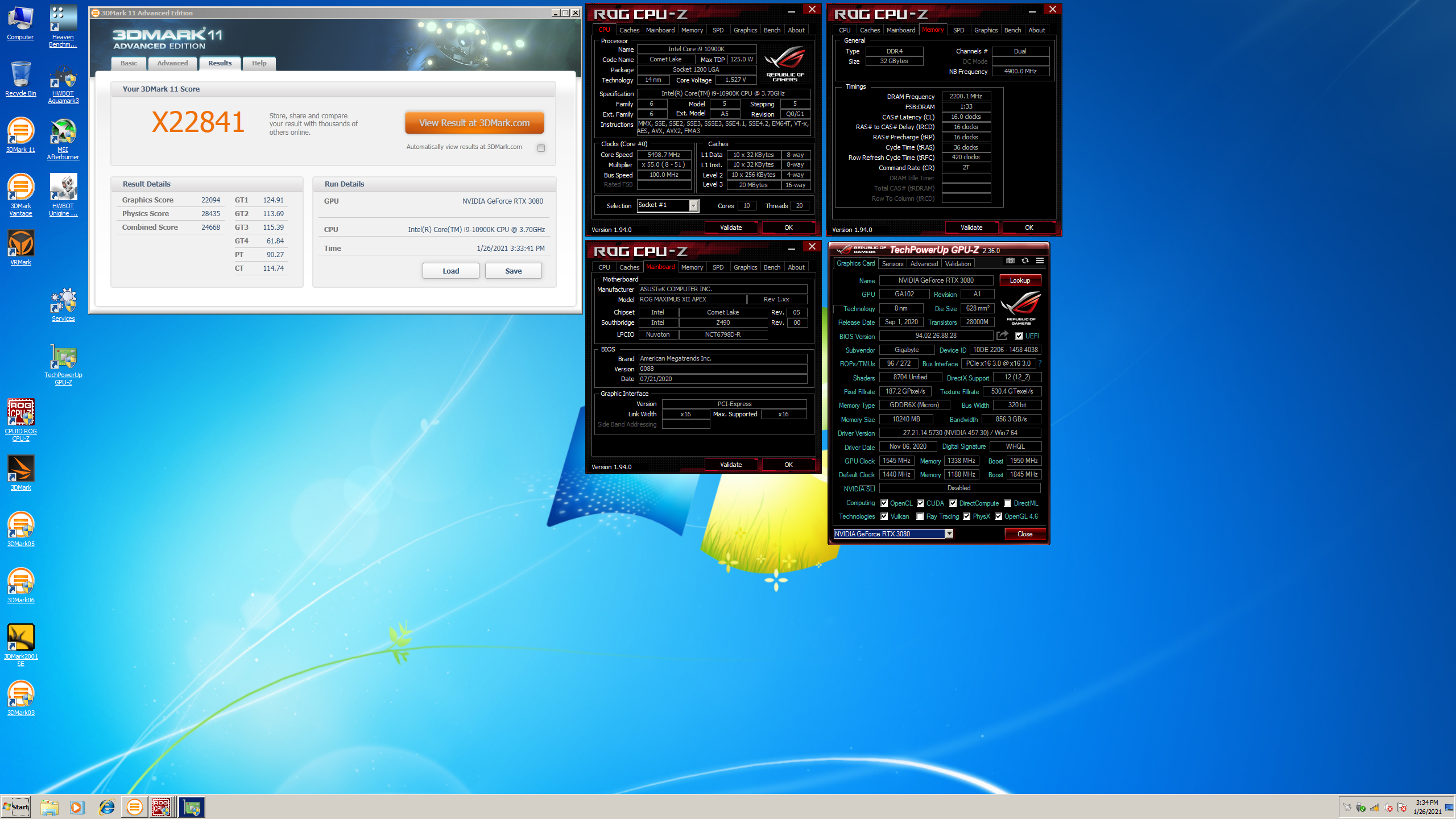Image resolution: width=1456 pixels, height=819 pixels.
Task: Click View Result at 3DMark.com button
Action: (474, 123)
